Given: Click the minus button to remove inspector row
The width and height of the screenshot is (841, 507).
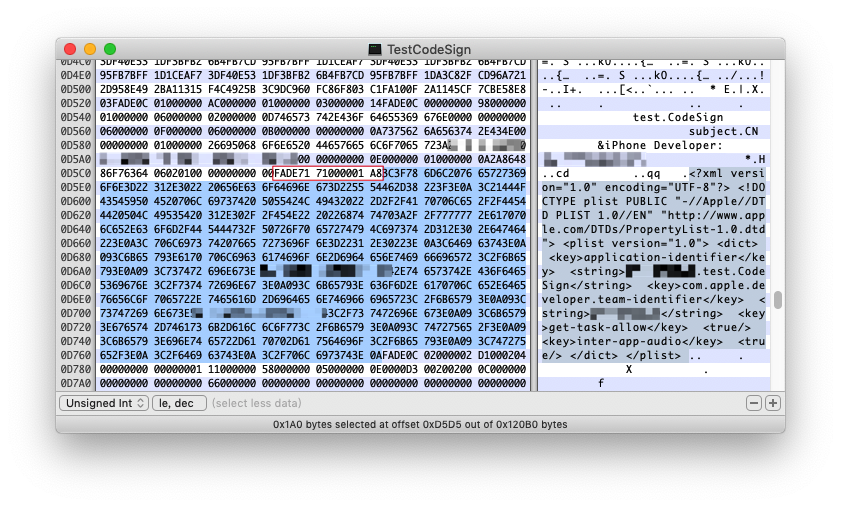Looking at the screenshot, I should coord(754,403).
